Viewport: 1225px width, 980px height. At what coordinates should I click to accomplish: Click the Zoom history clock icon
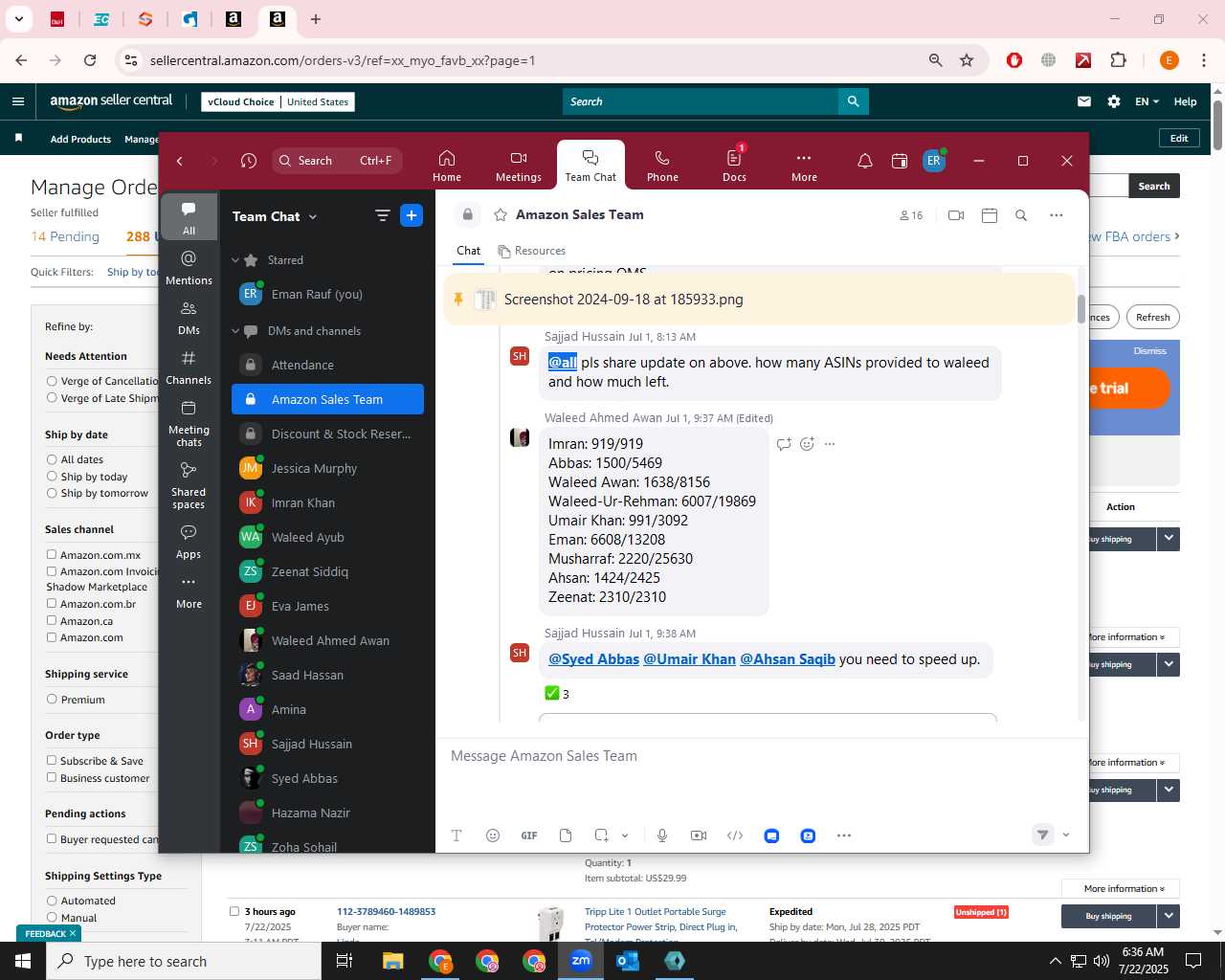click(x=249, y=161)
